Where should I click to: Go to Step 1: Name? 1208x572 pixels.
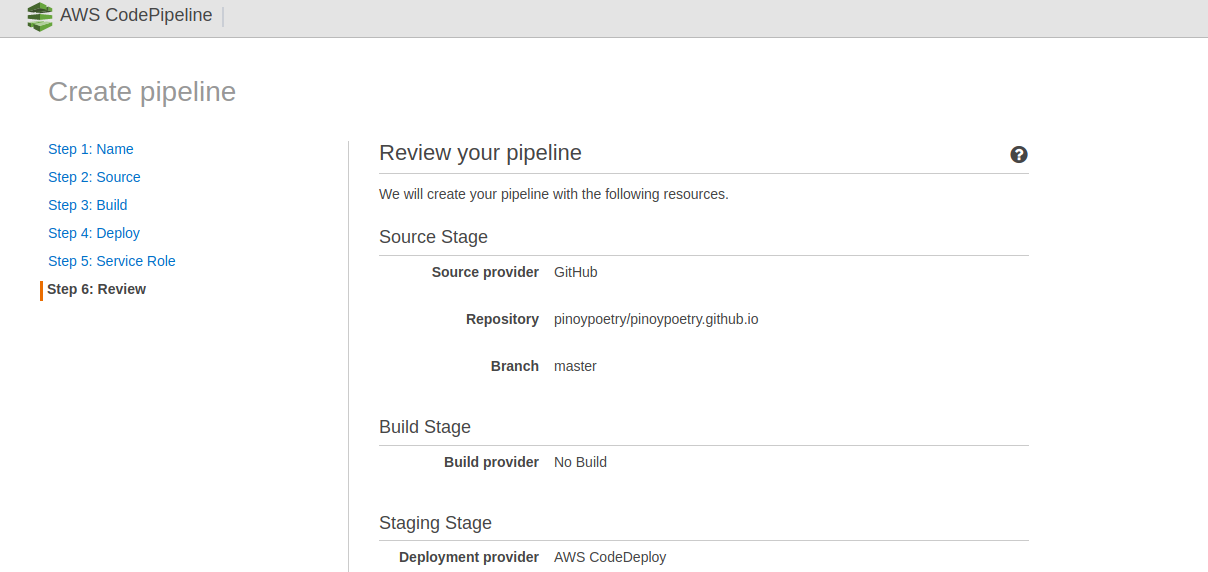click(x=91, y=149)
